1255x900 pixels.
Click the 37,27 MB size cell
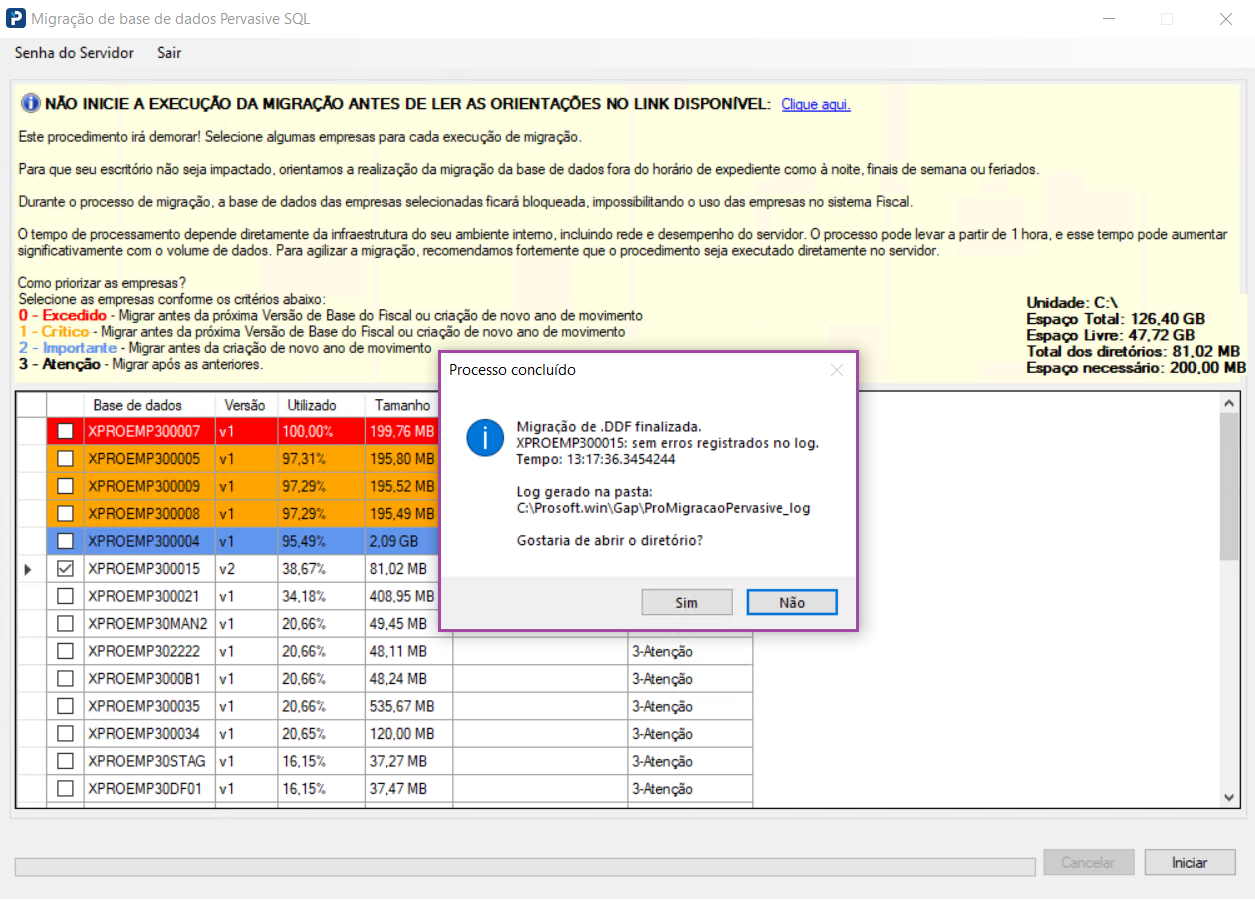(x=409, y=761)
